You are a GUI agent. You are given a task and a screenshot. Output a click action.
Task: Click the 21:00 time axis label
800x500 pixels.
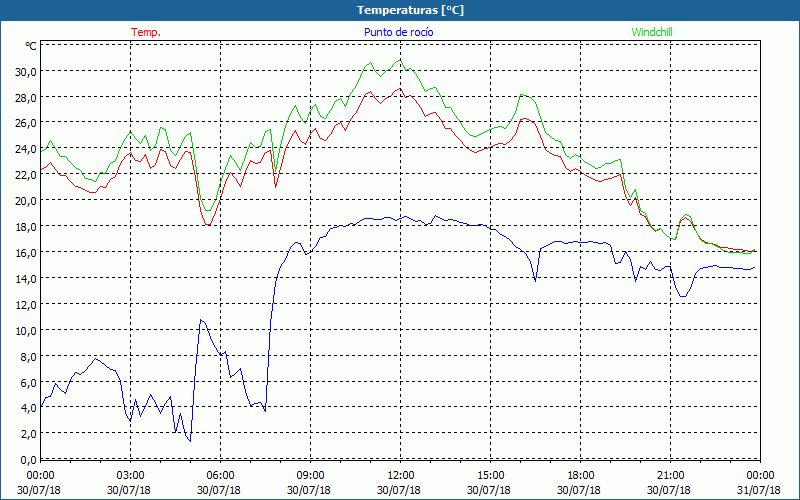click(670, 476)
